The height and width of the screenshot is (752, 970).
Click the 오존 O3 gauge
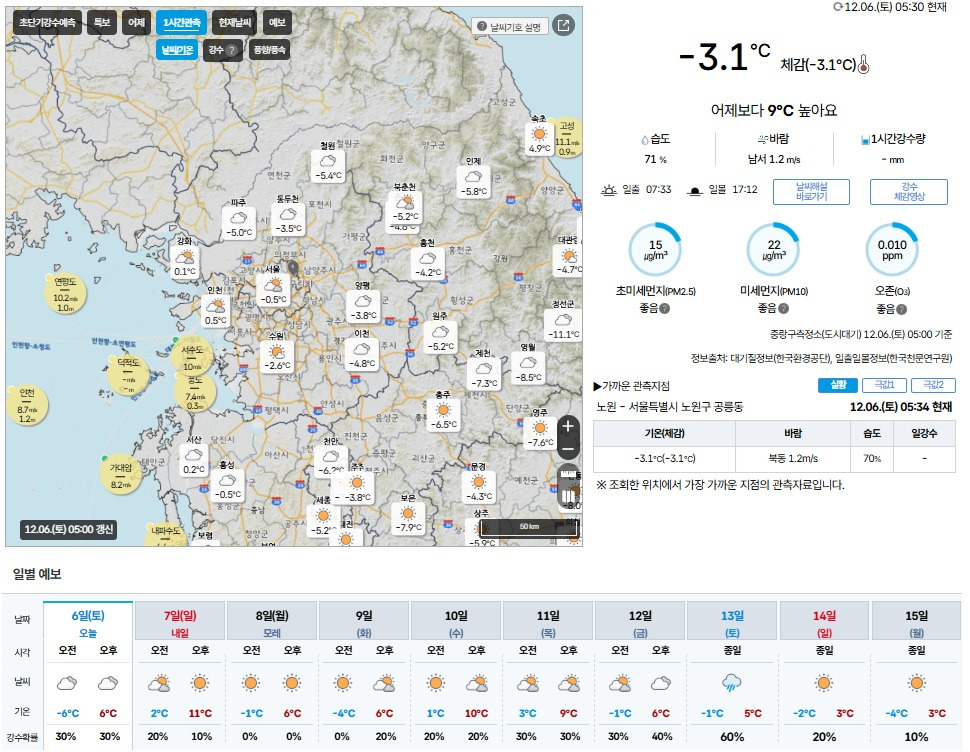[891, 249]
